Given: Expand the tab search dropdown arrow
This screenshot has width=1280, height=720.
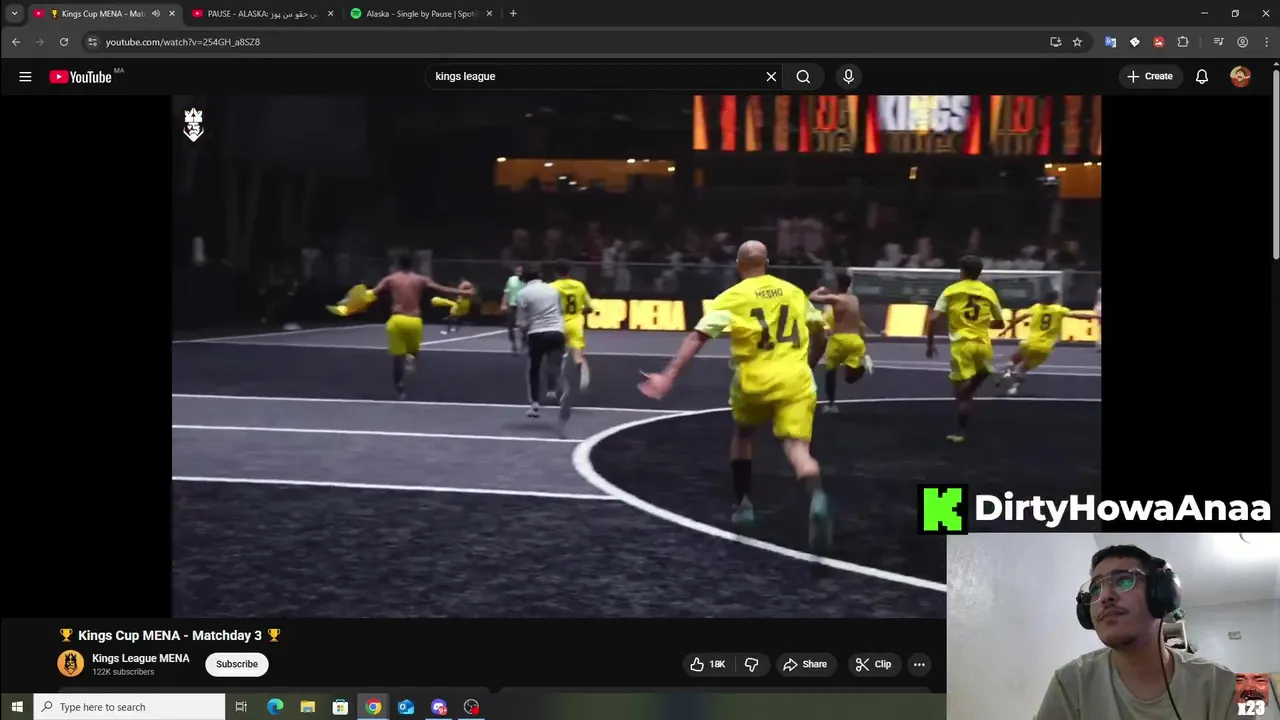Looking at the screenshot, I should [x=14, y=14].
